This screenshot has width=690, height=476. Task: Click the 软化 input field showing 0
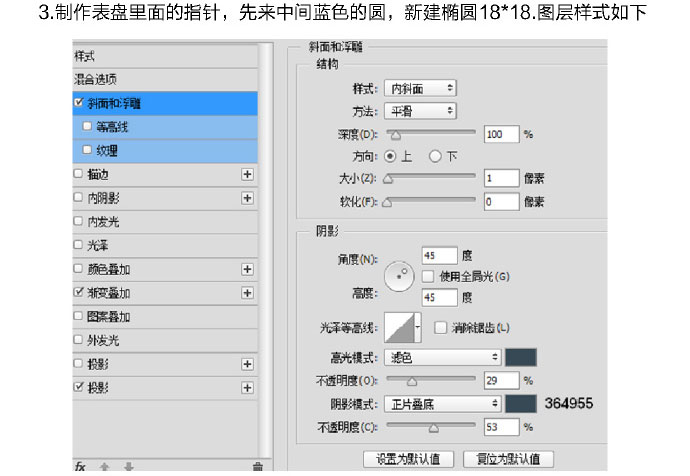(501, 201)
